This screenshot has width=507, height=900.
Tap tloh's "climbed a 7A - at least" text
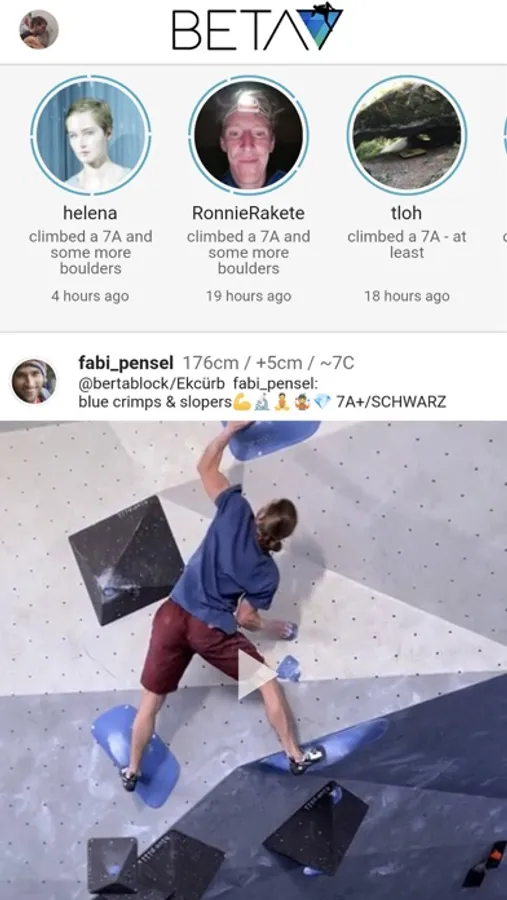click(x=407, y=244)
